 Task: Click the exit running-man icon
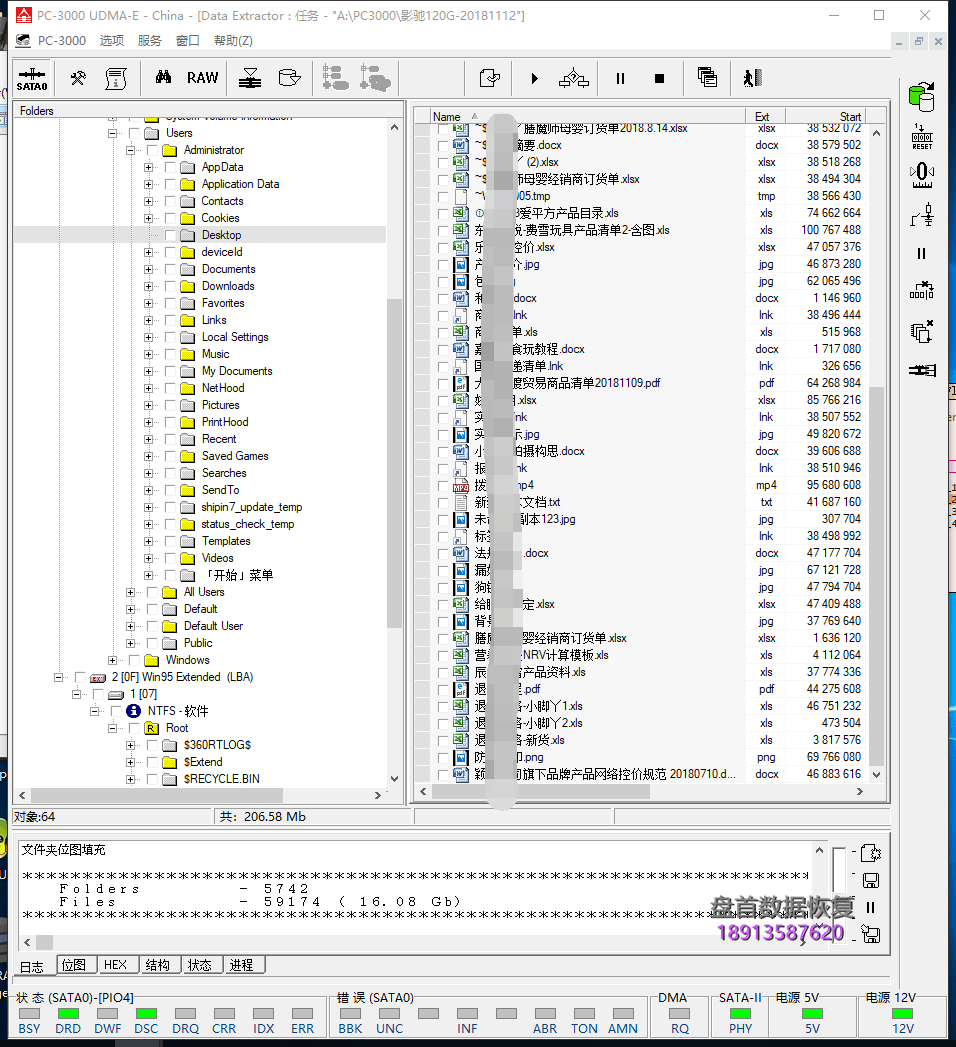752,78
